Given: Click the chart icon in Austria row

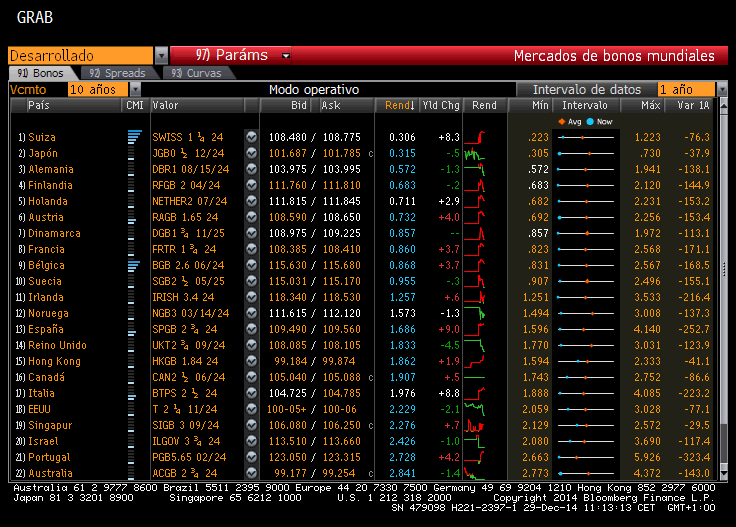Looking at the screenshot, I should tap(252, 217).
